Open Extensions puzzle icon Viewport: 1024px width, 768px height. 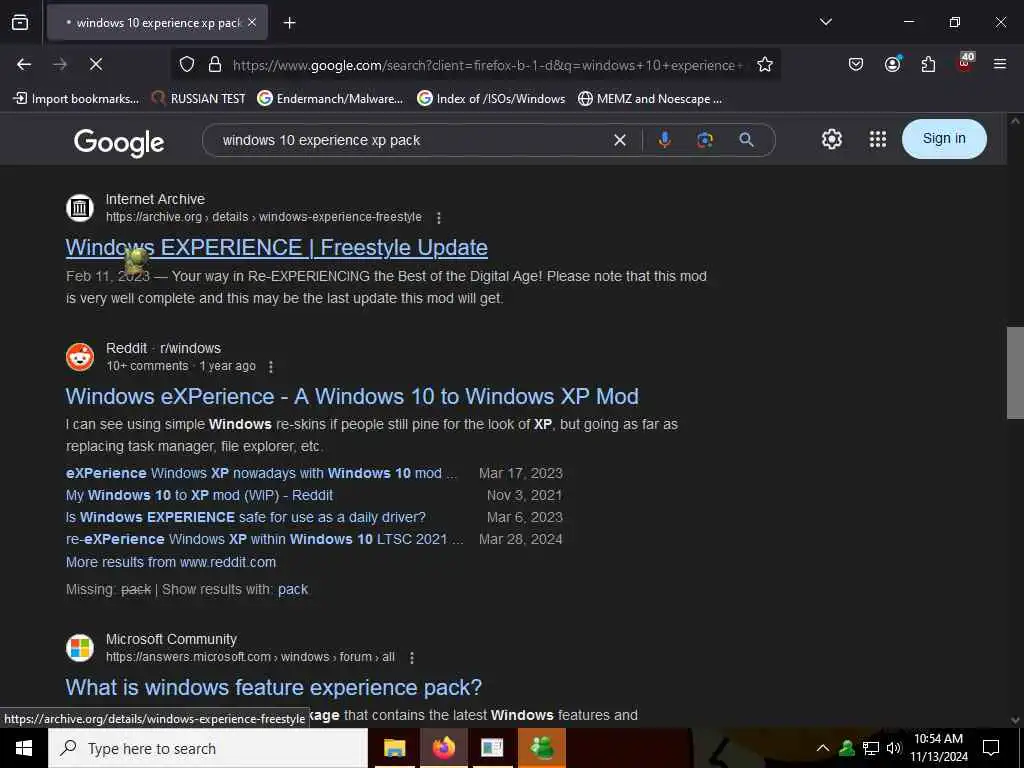coord(928,64)
